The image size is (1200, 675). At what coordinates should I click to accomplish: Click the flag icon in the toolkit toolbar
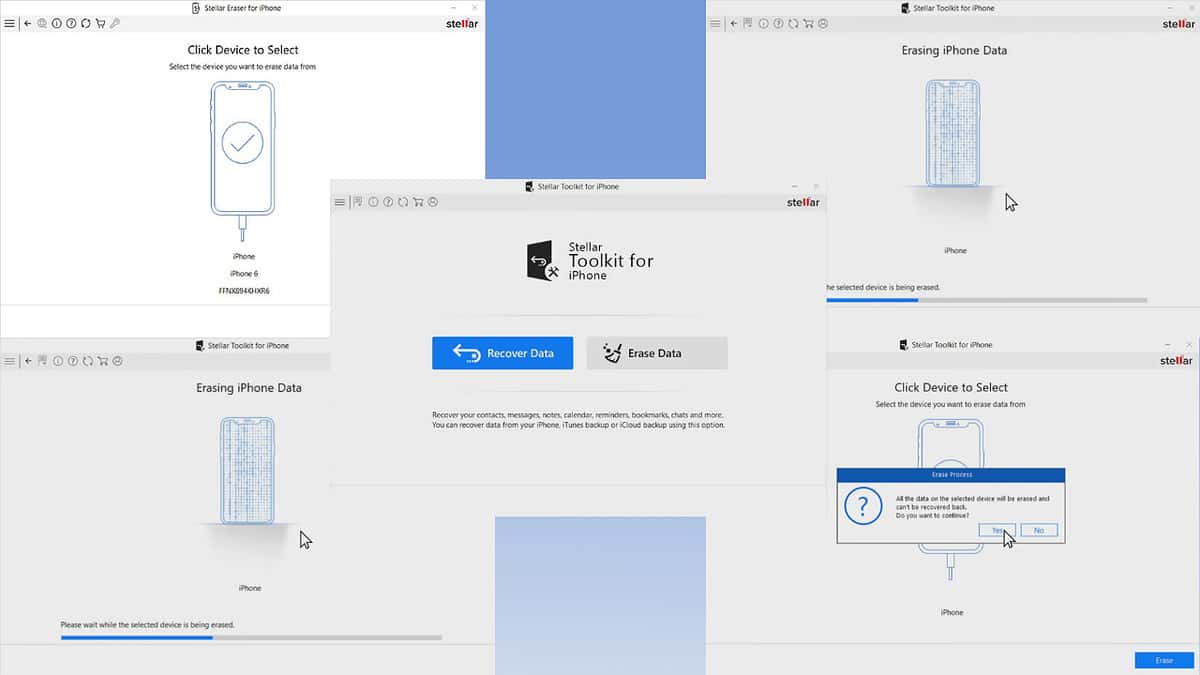tap(357, 202)
